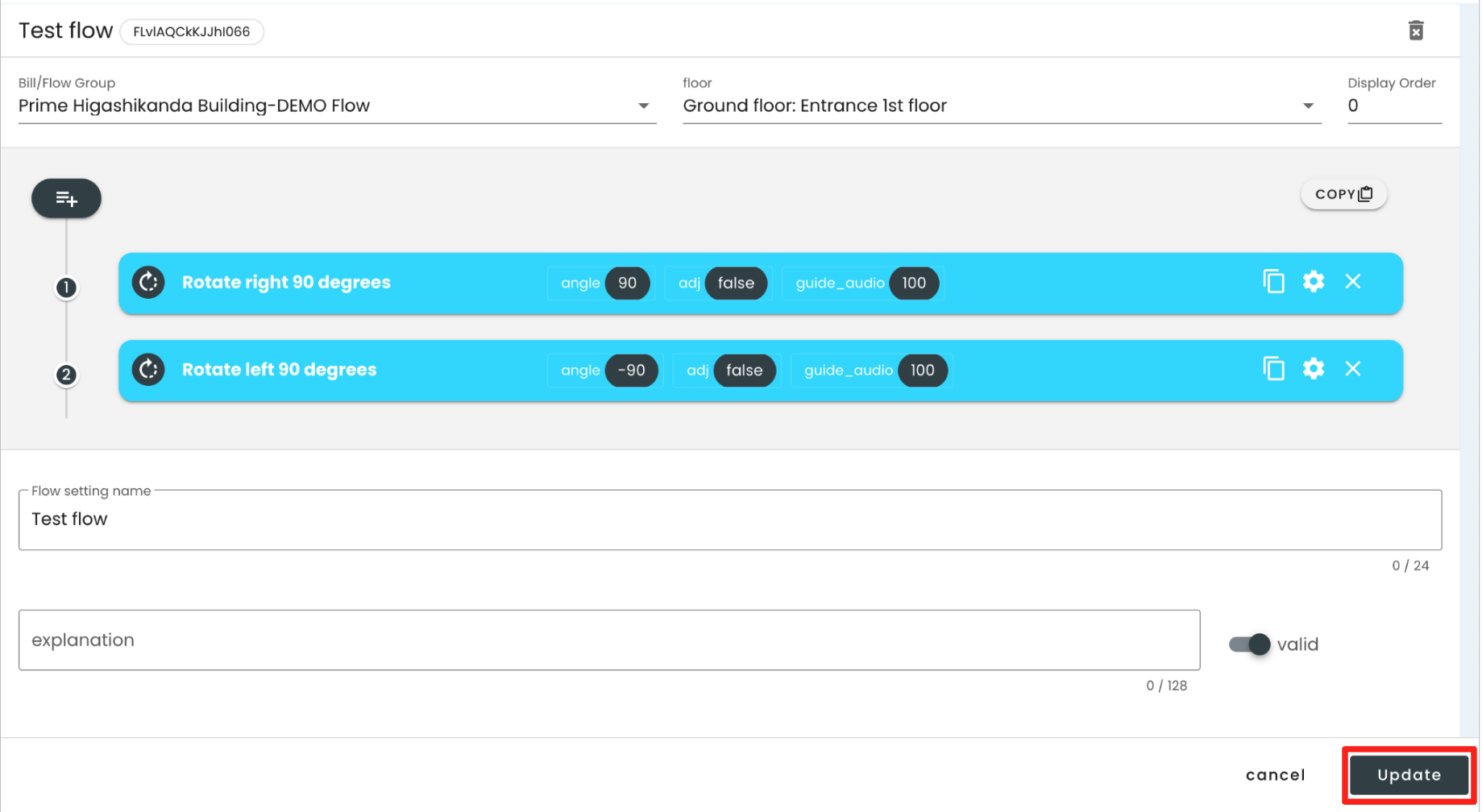The height and width of the screenshot is (812, 1482).
Task: Duplicate the Rotate right 90 degrees step
Action: [x=1273, y=281]
